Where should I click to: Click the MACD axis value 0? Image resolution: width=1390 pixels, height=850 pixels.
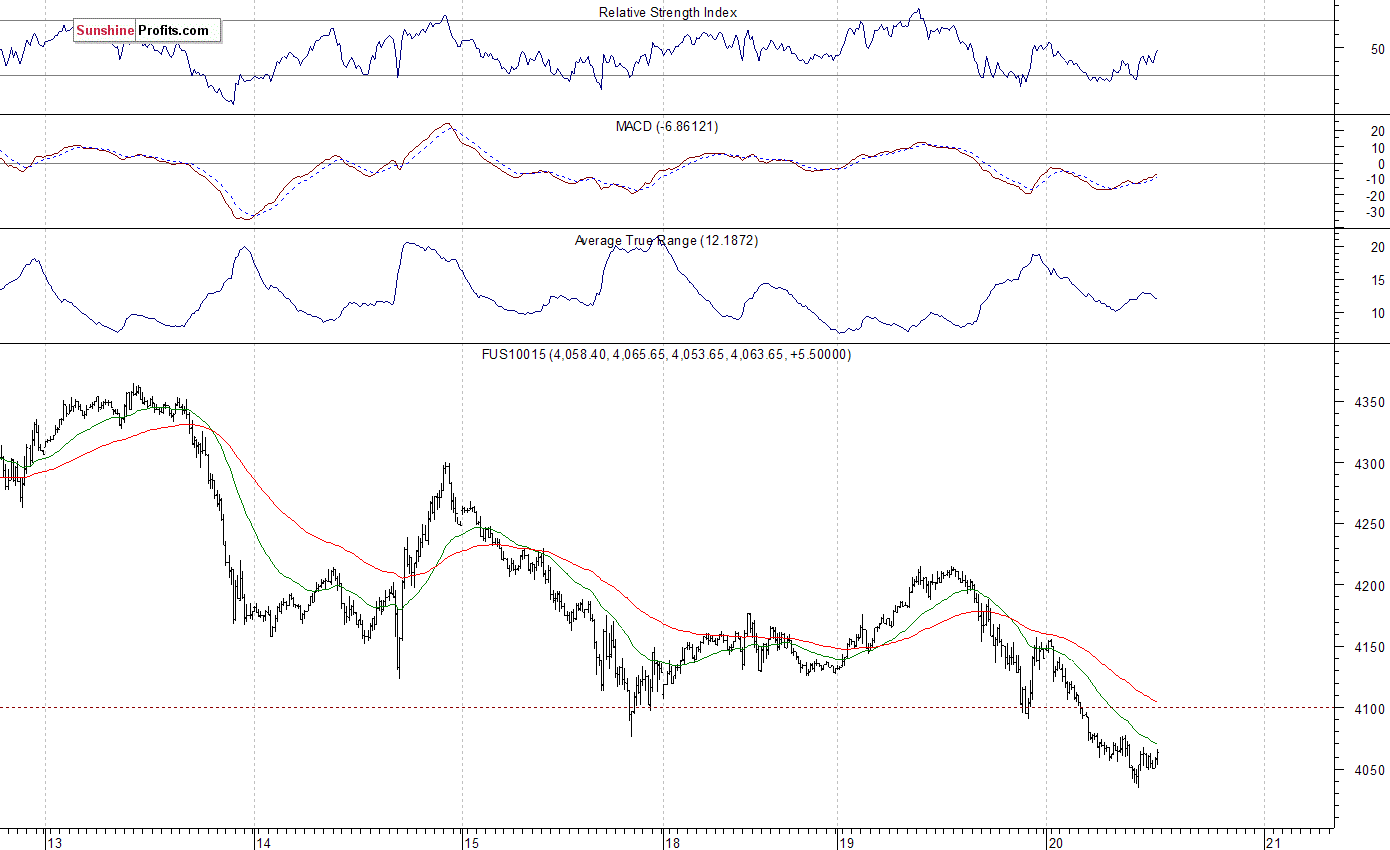coord(1381,164)
